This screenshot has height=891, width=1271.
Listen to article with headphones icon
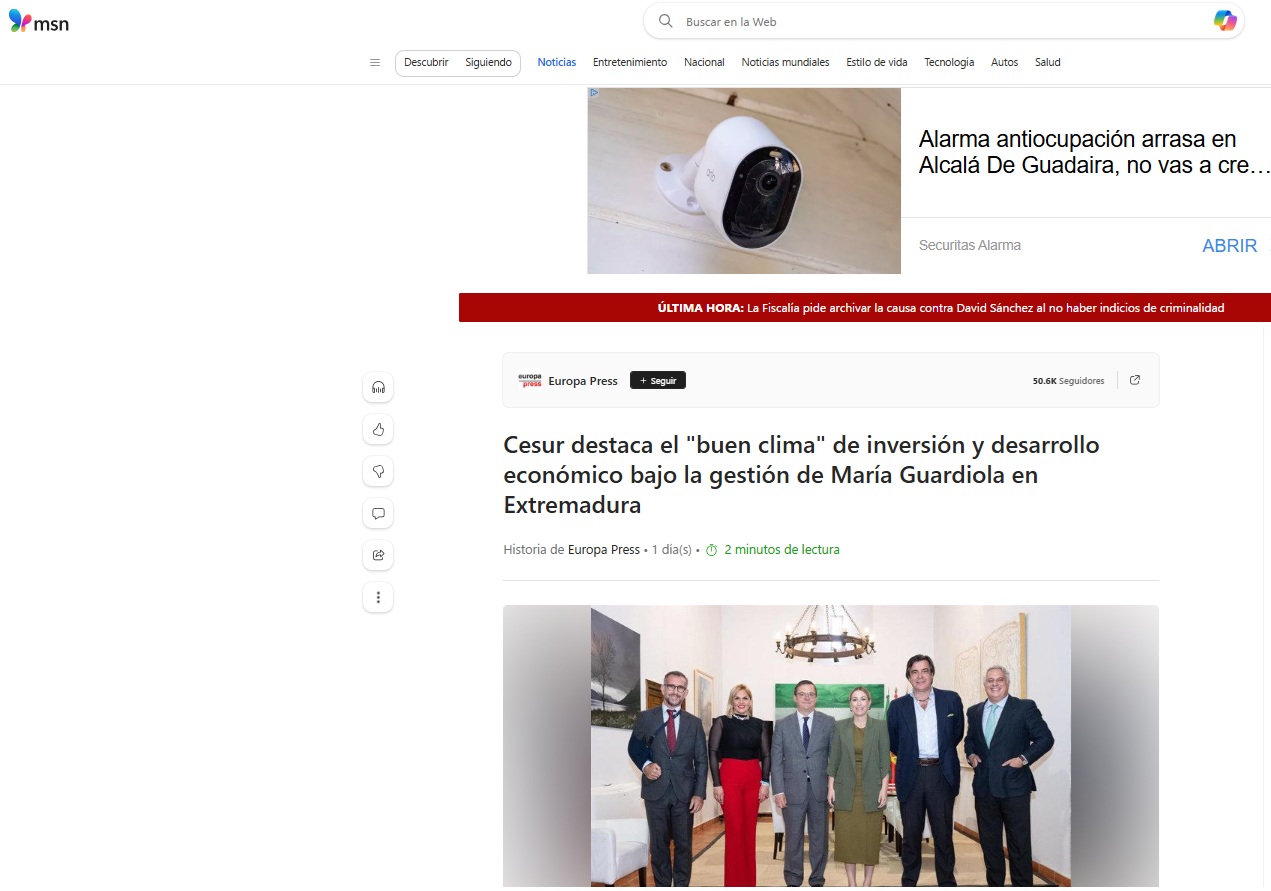click(378, 387)
